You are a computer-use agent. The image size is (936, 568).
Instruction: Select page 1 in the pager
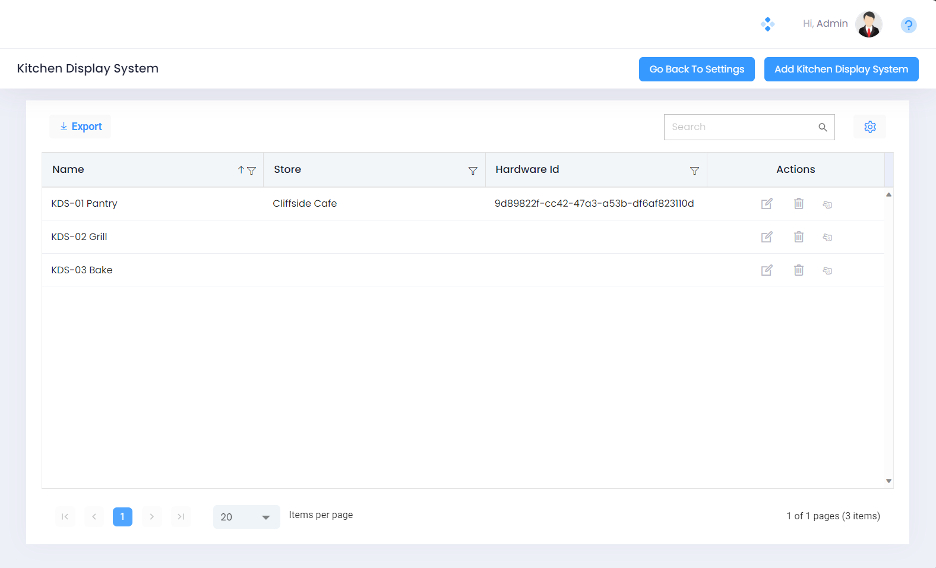coord(122,516)
